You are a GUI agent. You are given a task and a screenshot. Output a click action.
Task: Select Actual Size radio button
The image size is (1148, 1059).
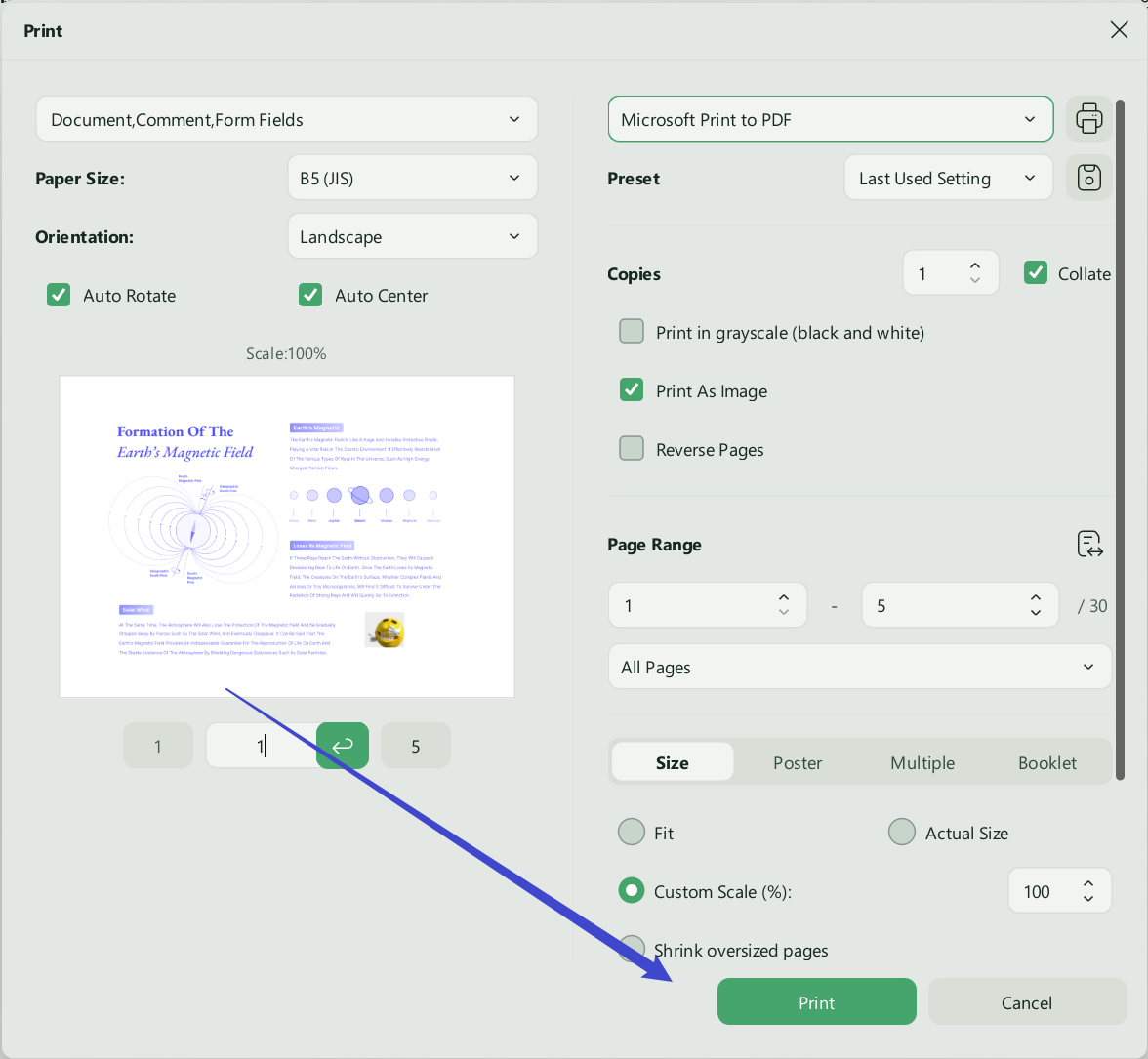point(901,833)
